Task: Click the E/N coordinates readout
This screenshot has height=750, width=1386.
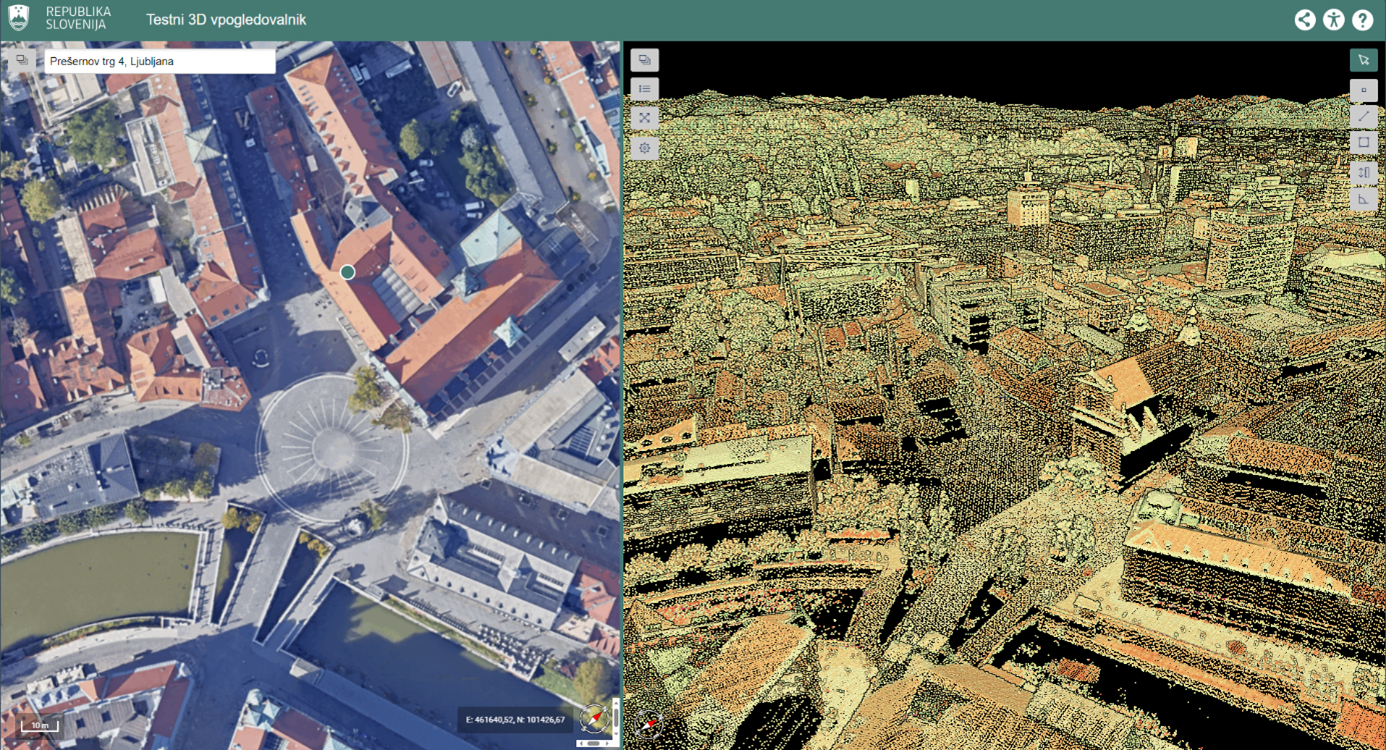Action: [515, 719]
